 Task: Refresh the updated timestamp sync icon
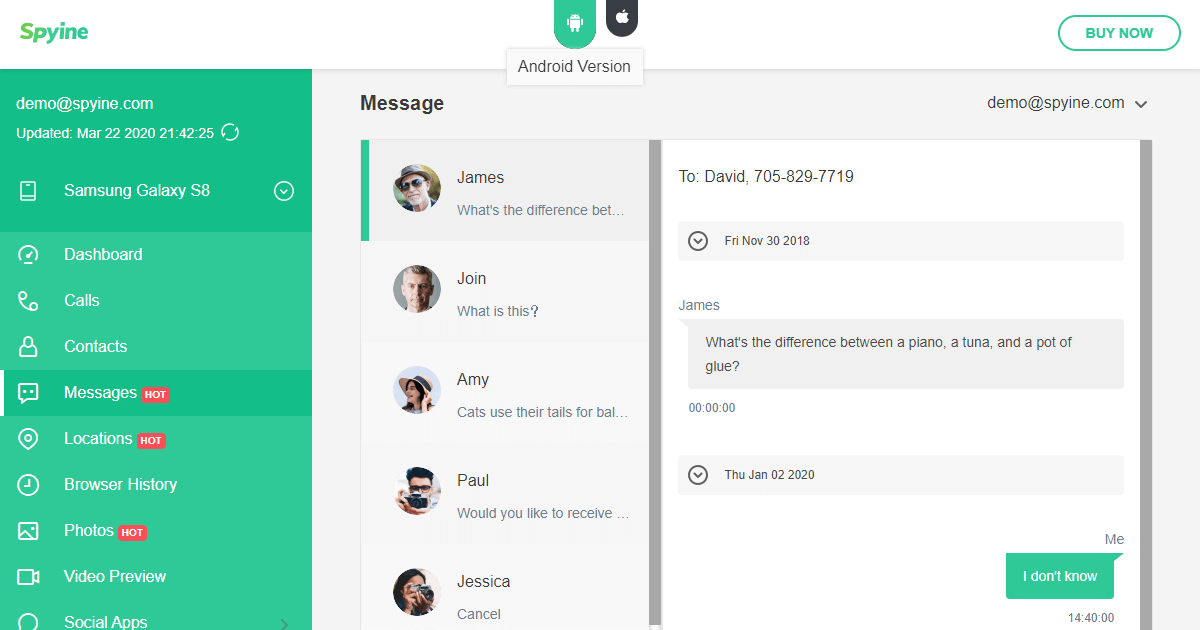pyautogui.click(x=230, y=132)
